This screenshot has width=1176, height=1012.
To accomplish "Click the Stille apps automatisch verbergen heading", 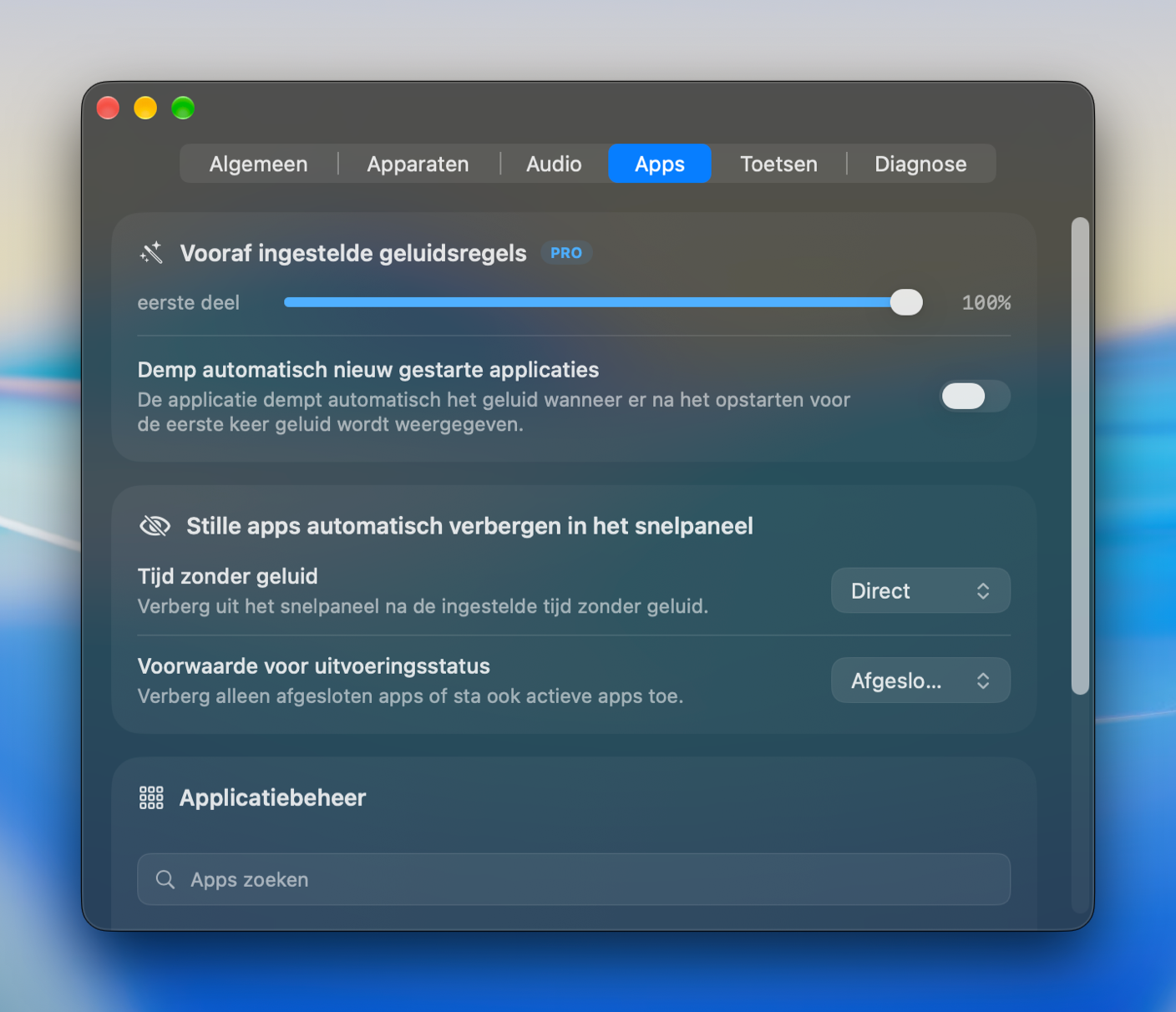I will click(x=469, y=526).
